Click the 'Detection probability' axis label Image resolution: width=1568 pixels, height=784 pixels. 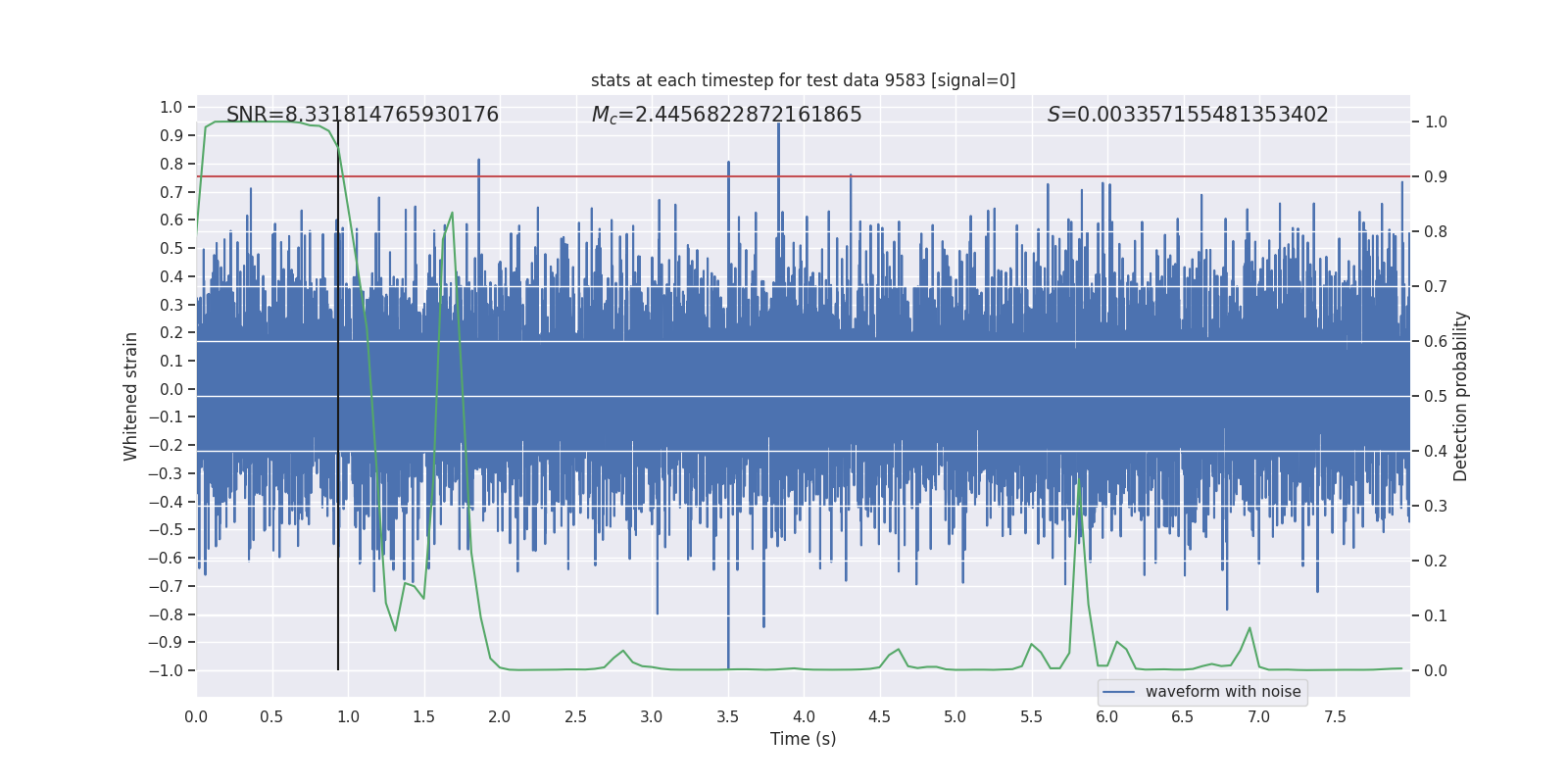tap(1461, 396)
